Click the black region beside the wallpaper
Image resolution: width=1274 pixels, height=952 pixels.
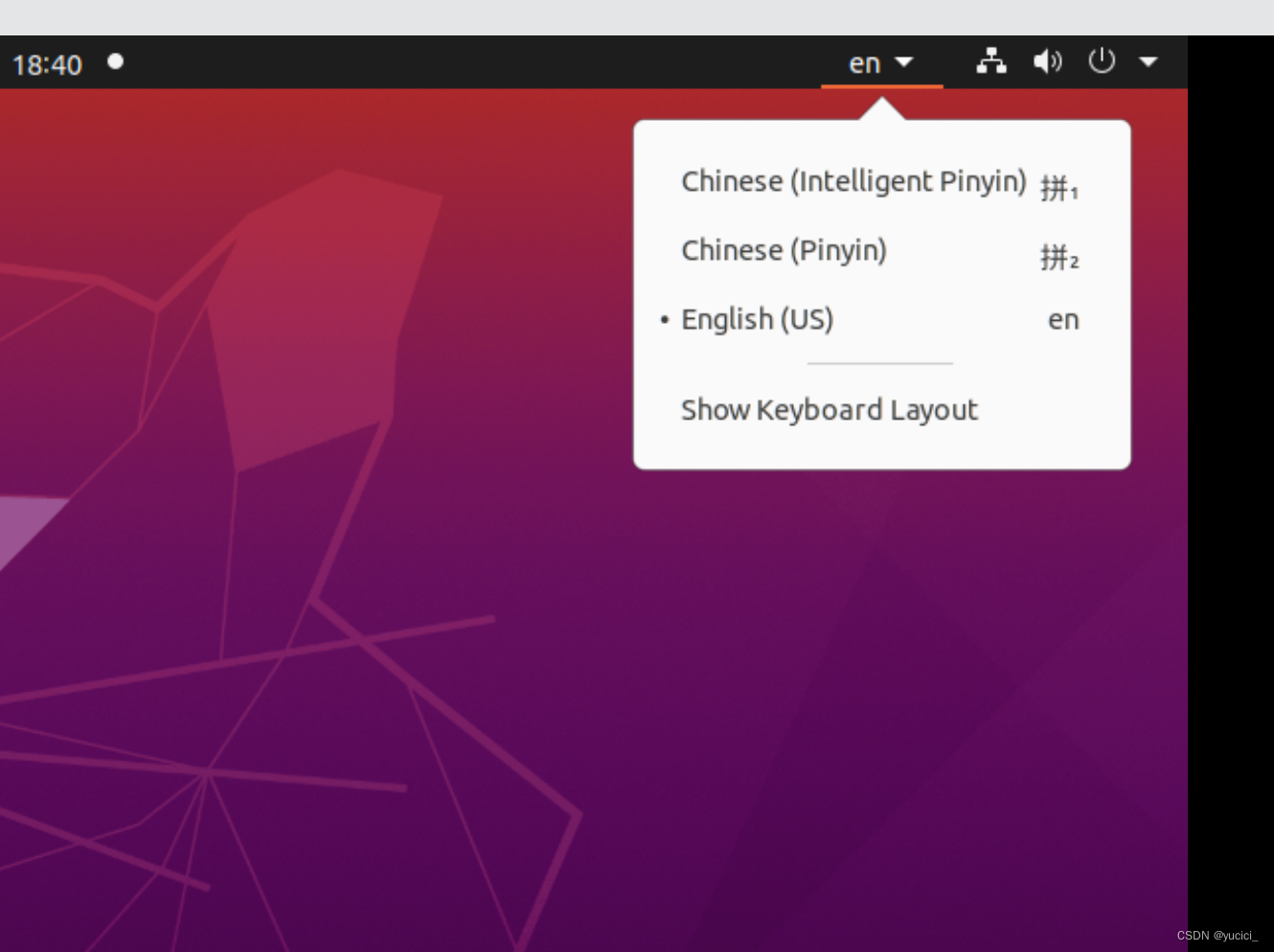pos(1236,479)
